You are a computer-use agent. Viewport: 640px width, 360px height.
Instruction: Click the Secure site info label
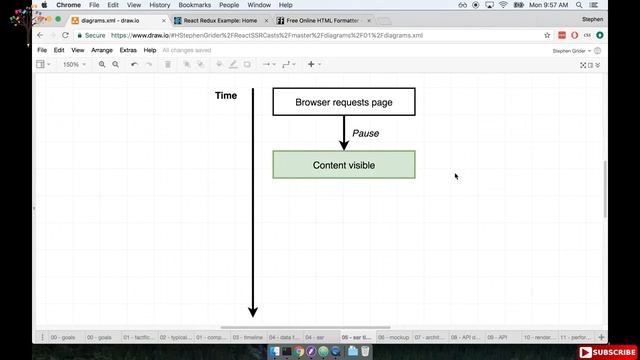click(91, 36)
